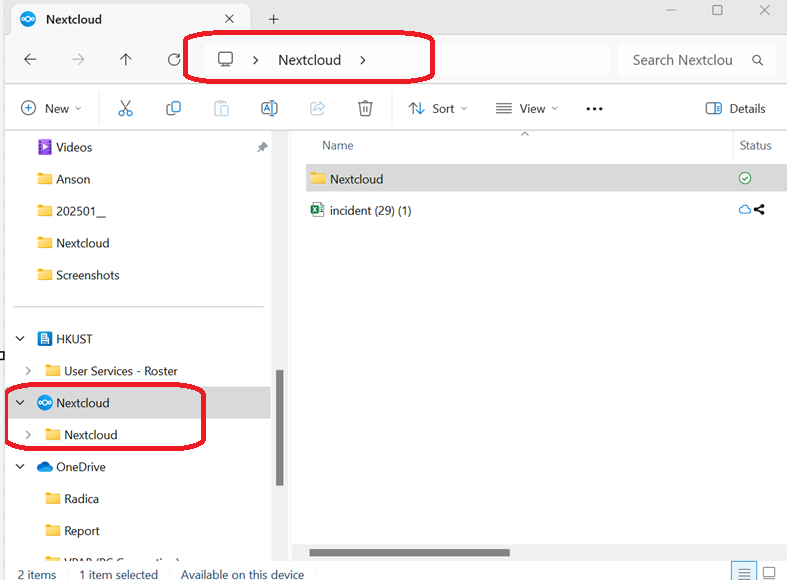Select OneDrive in navigation pane
The image size is (789, 580).
[71, 466]
